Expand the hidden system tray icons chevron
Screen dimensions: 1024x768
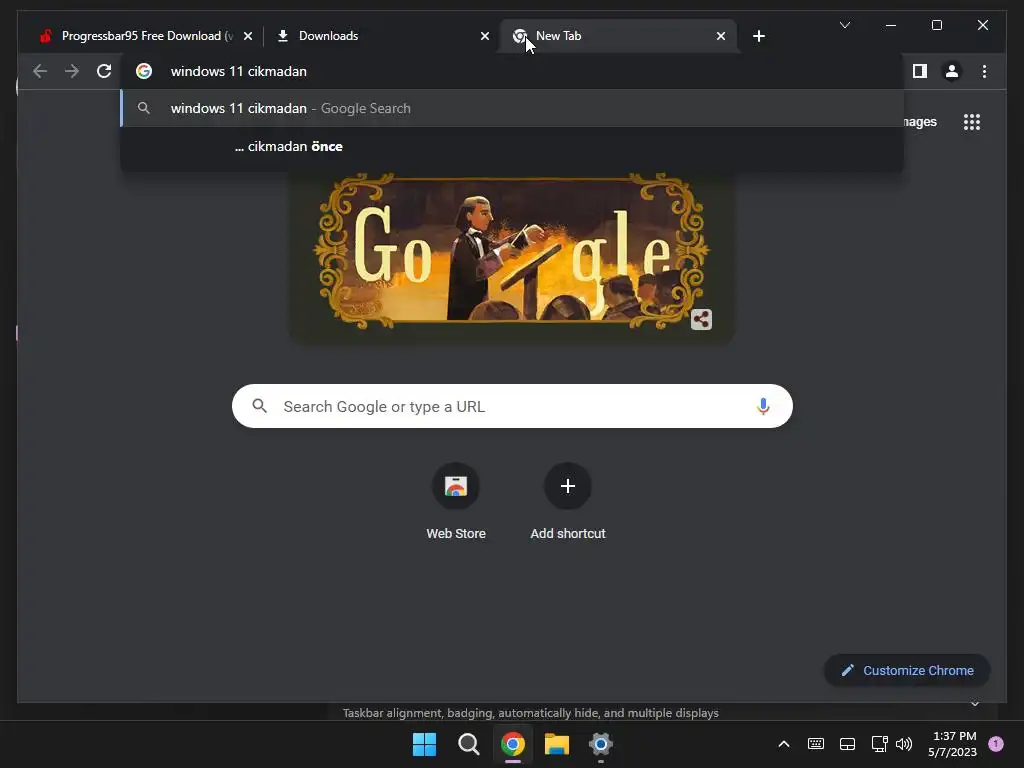tap(784, 744)
